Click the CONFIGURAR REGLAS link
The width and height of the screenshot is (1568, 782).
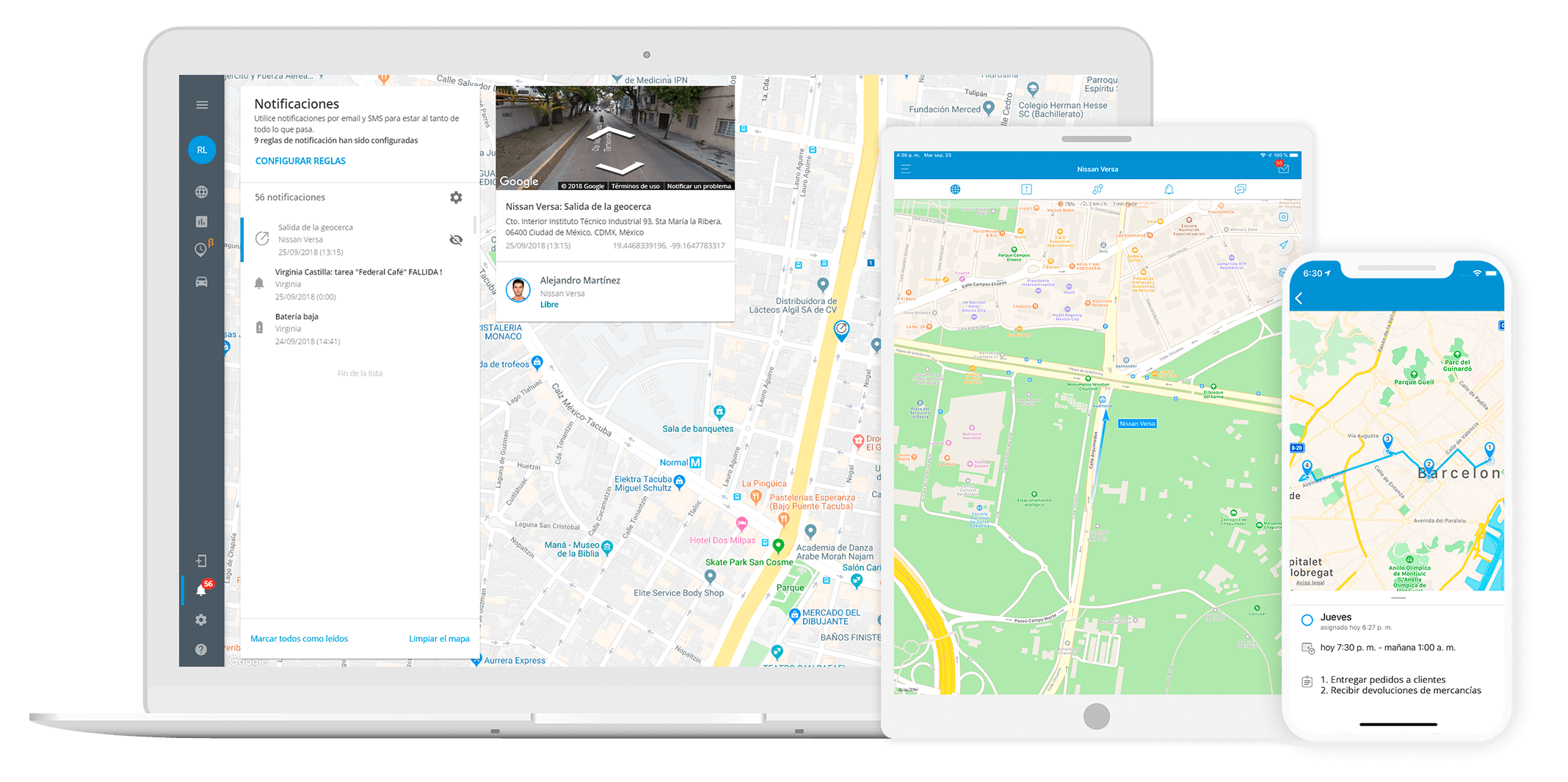(x=300, y=161)
